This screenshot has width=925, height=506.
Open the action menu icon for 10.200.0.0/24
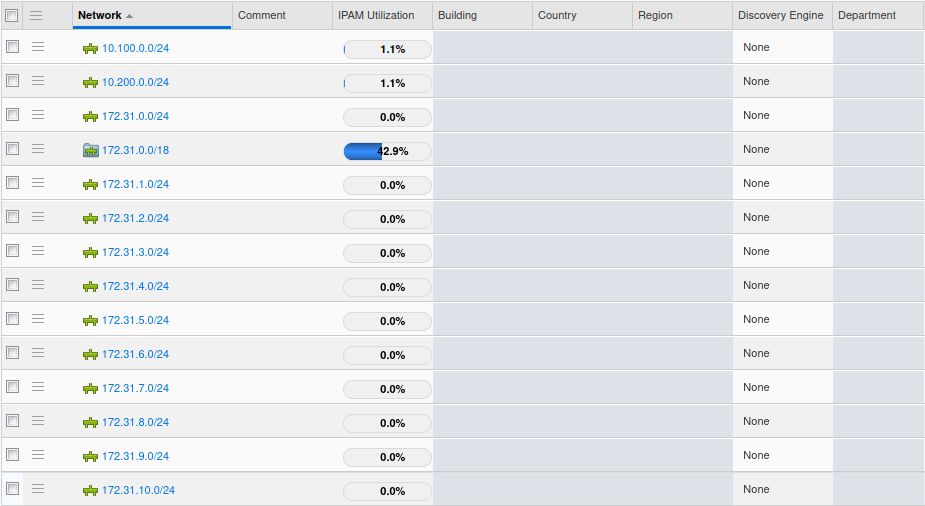(38, 81)
